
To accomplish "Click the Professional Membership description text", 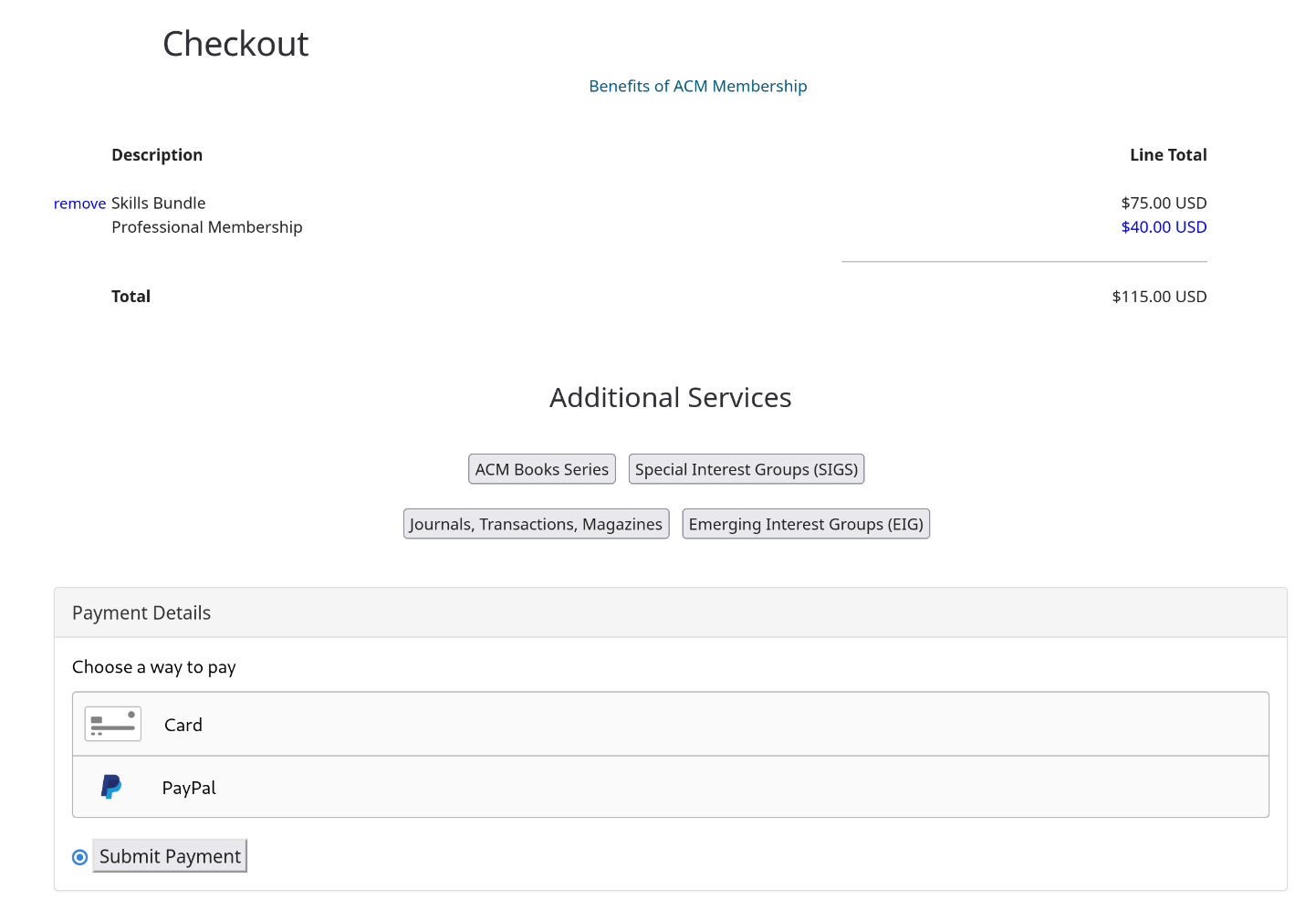I will [207, 226].
